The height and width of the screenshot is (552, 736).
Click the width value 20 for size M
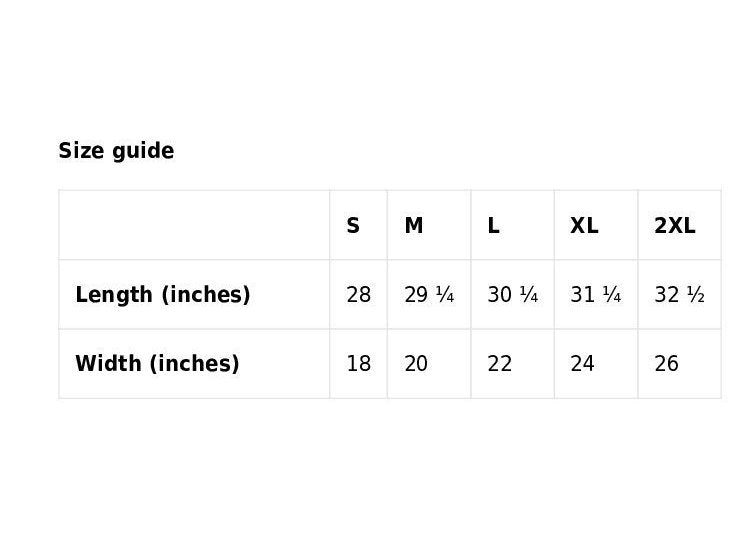pos(416,364)
